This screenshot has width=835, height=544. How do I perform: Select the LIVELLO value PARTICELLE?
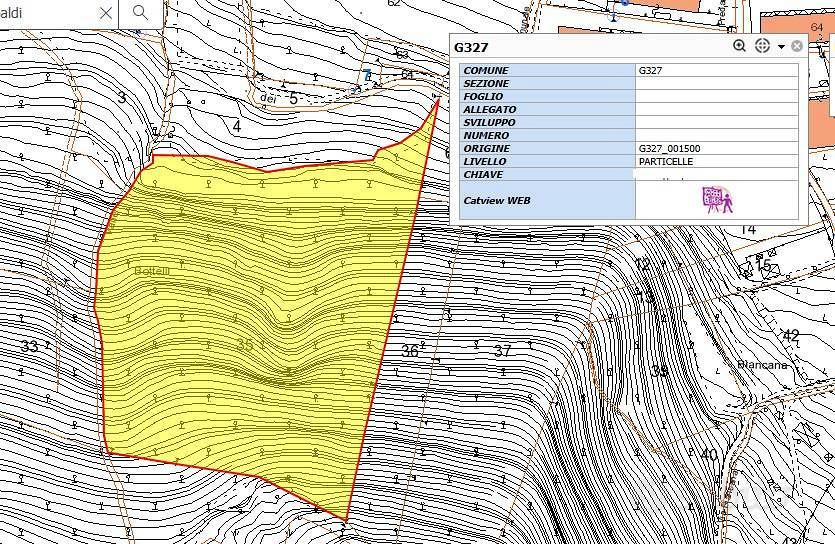(717, 161)
